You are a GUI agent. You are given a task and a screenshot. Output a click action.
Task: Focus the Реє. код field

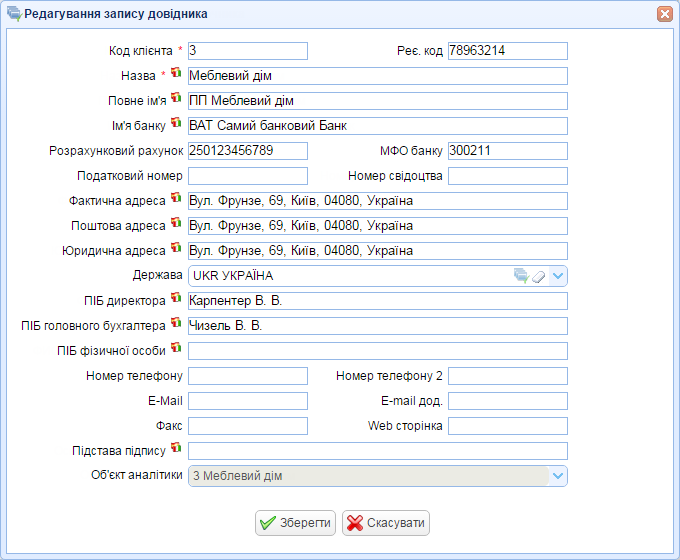[508, 51]
